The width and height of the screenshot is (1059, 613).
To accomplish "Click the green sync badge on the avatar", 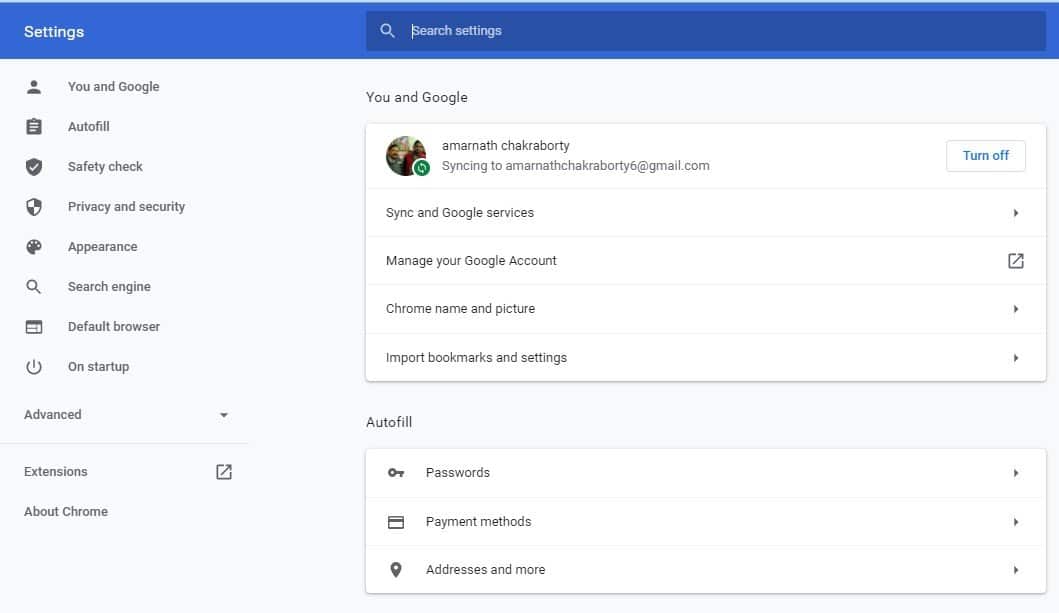I will tap(422, 168).
